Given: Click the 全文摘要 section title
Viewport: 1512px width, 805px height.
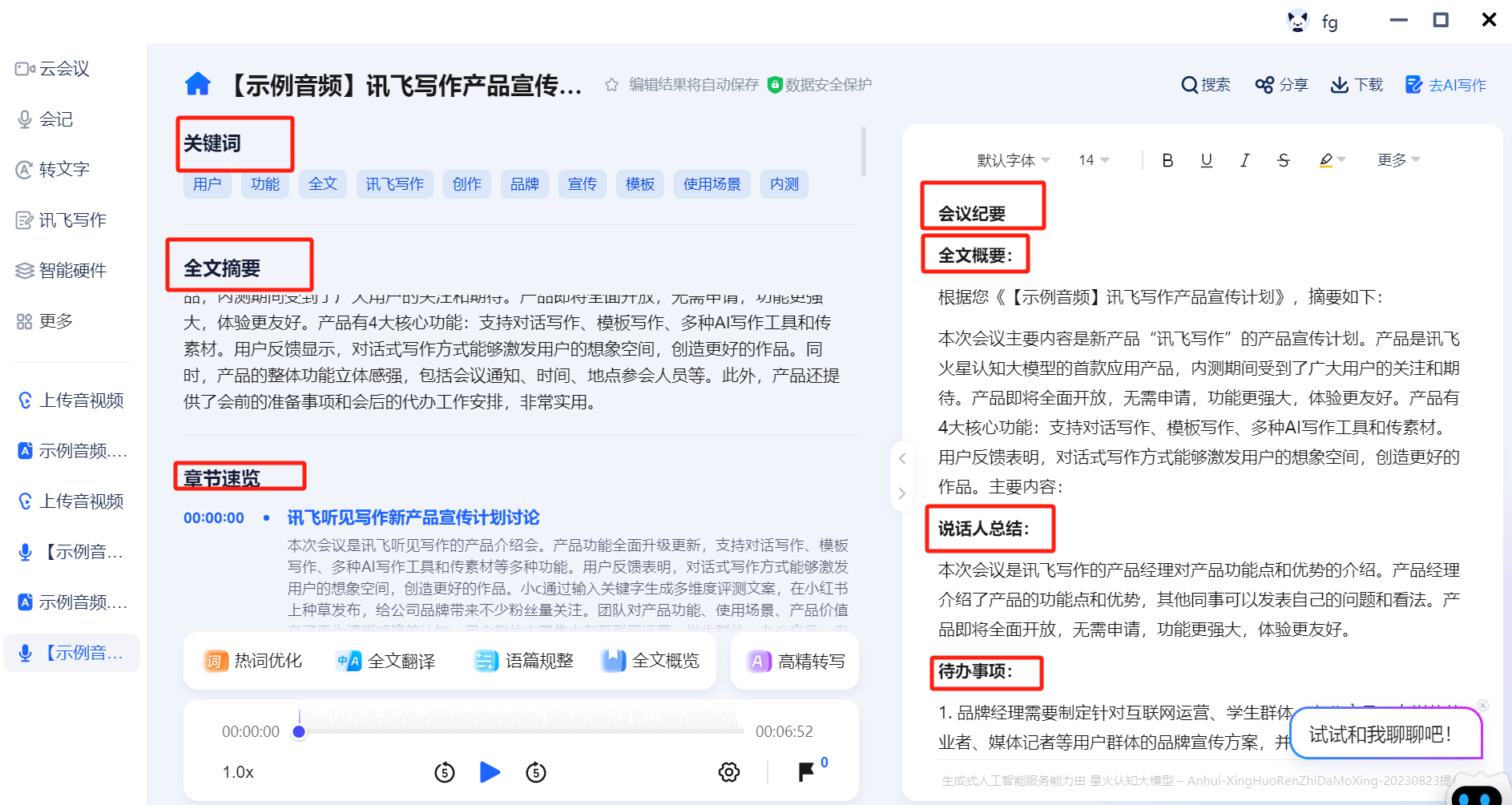Looking at the screenshot, I should (222, 268).
